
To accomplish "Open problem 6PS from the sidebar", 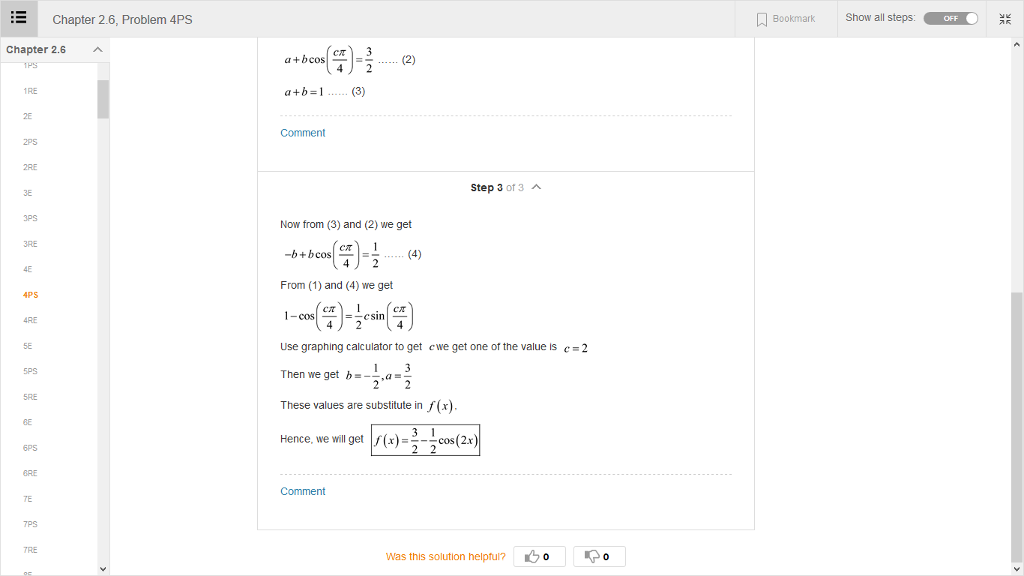I will point(30,447).
